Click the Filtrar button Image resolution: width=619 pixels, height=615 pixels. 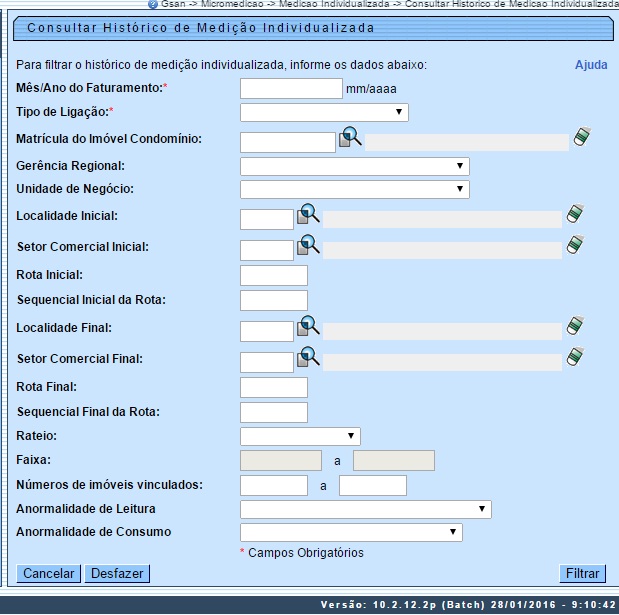click(x=582, y=573)
